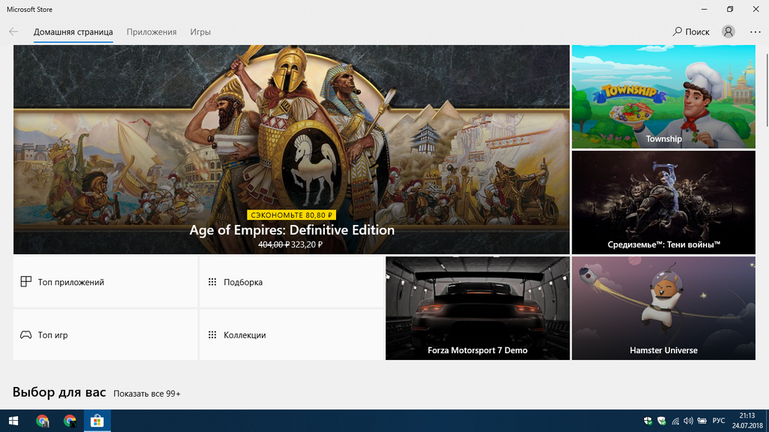Open the Wi-Fi network tray icon
The height and width of the screenshot is (432, 769).
(675, 421)
